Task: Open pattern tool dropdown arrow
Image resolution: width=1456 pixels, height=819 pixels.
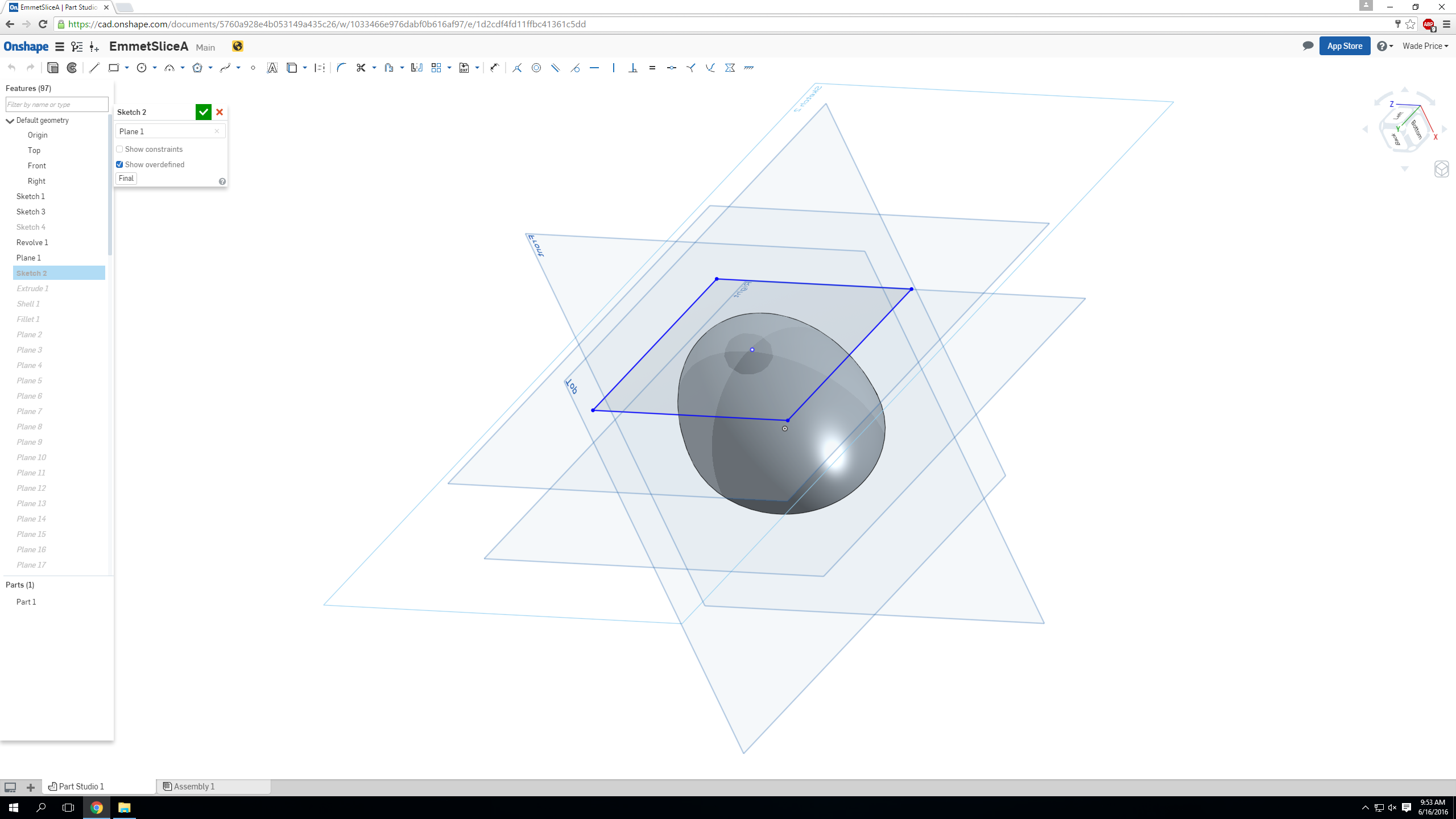Action: [x=449, y=68]
